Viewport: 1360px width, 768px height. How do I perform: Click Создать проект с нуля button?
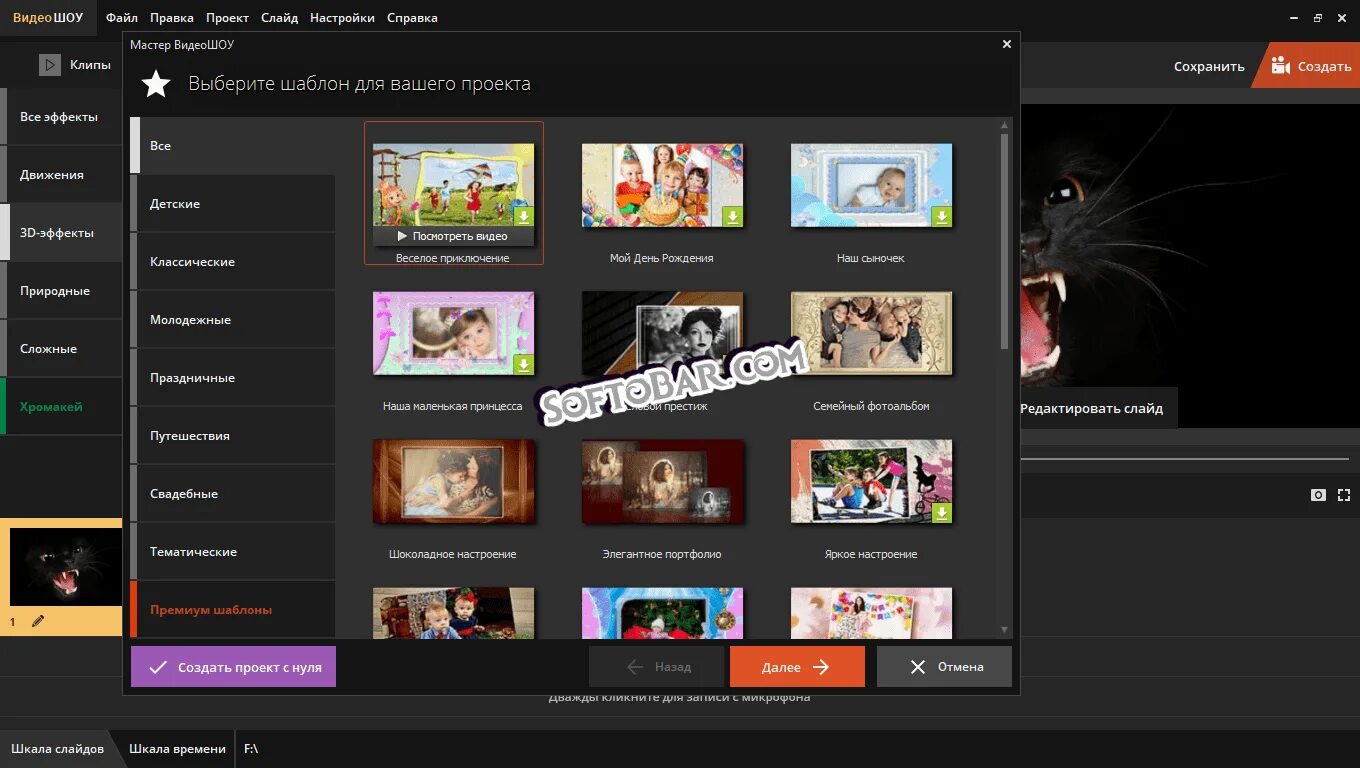[233, 667]
